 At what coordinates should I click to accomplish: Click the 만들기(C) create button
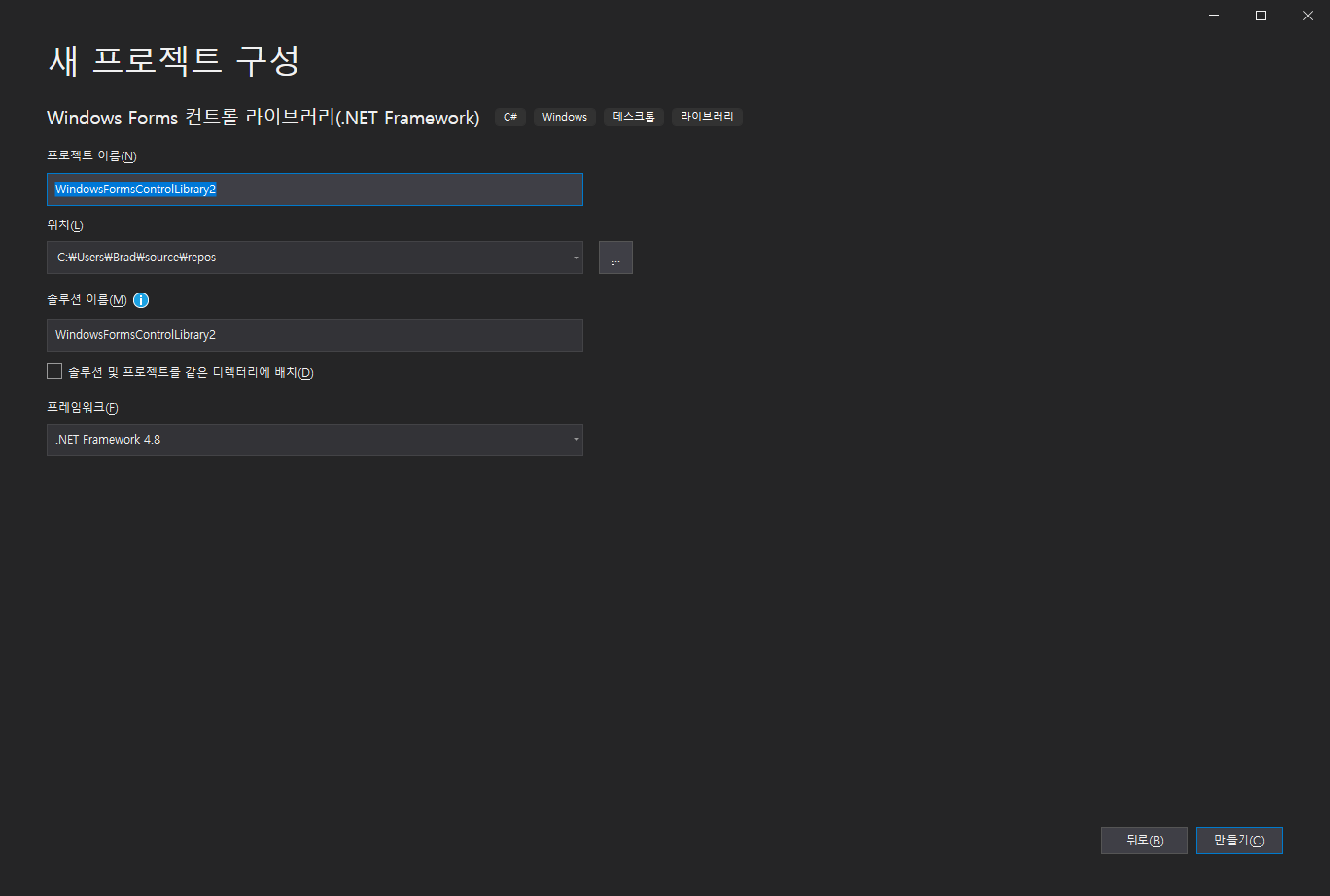[x=1240, y=841]
